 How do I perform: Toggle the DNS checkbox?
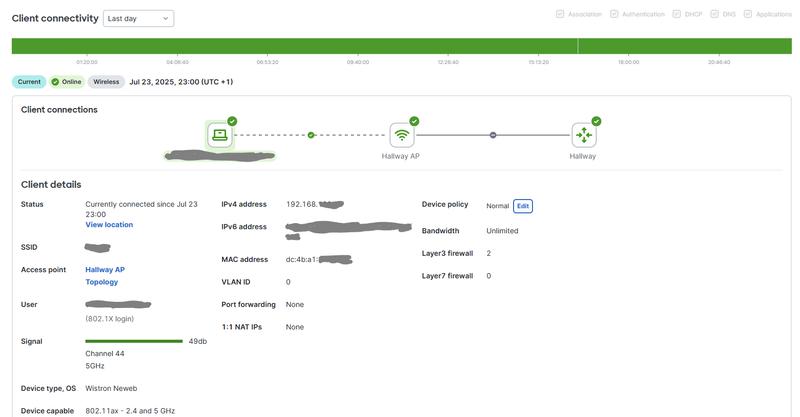tap(713, 14)
